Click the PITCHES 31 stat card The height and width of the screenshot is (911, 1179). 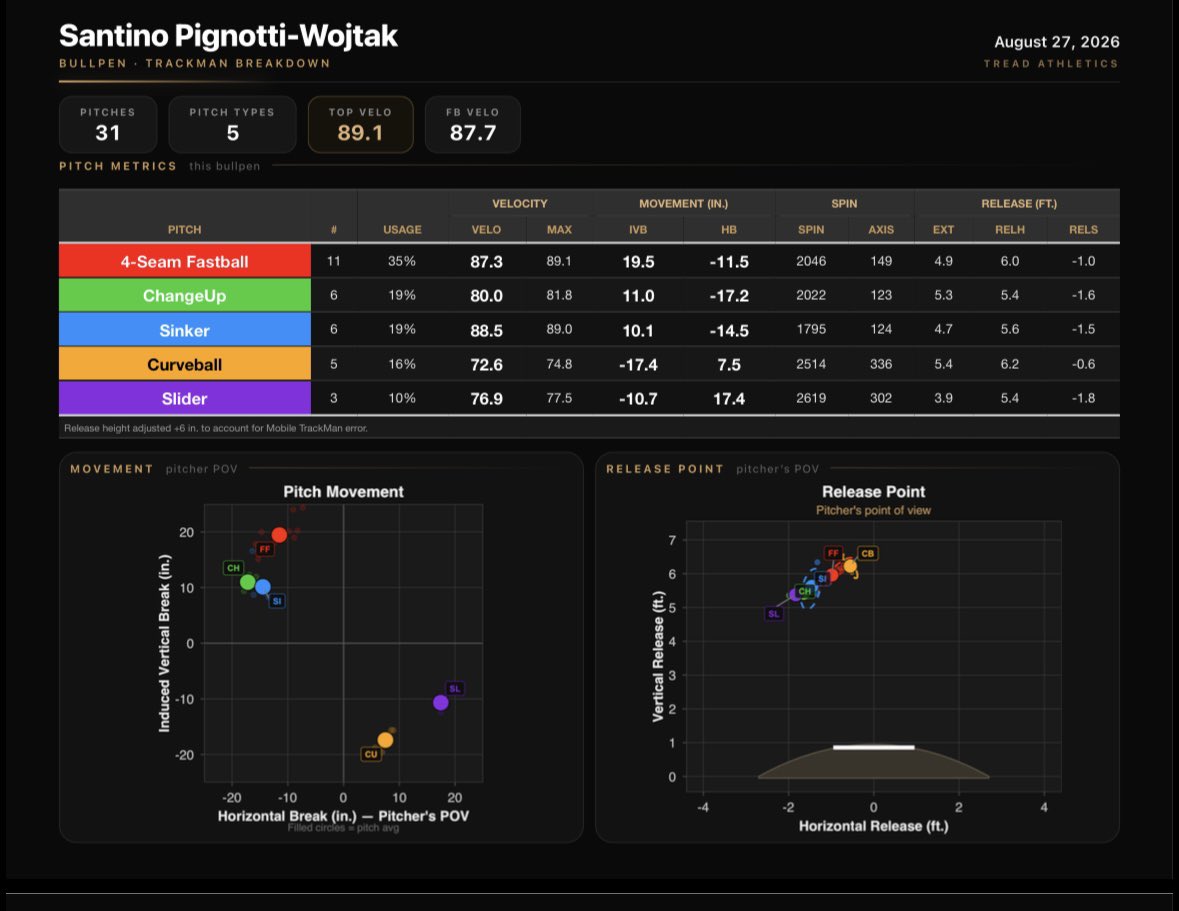pyautogui.click(x=108, y=125)
